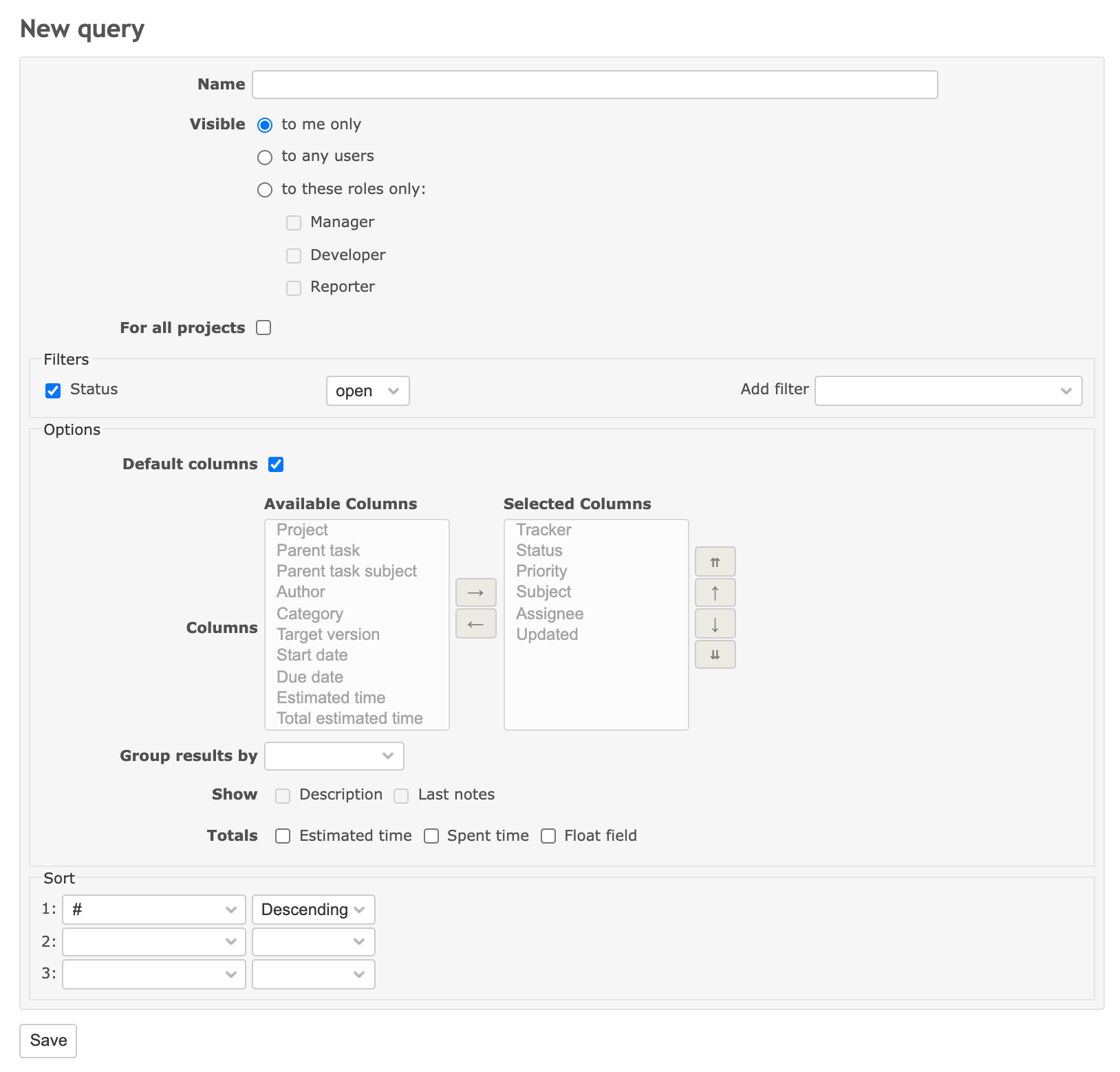Disable the Status filter checkbox

coord(53,391)
